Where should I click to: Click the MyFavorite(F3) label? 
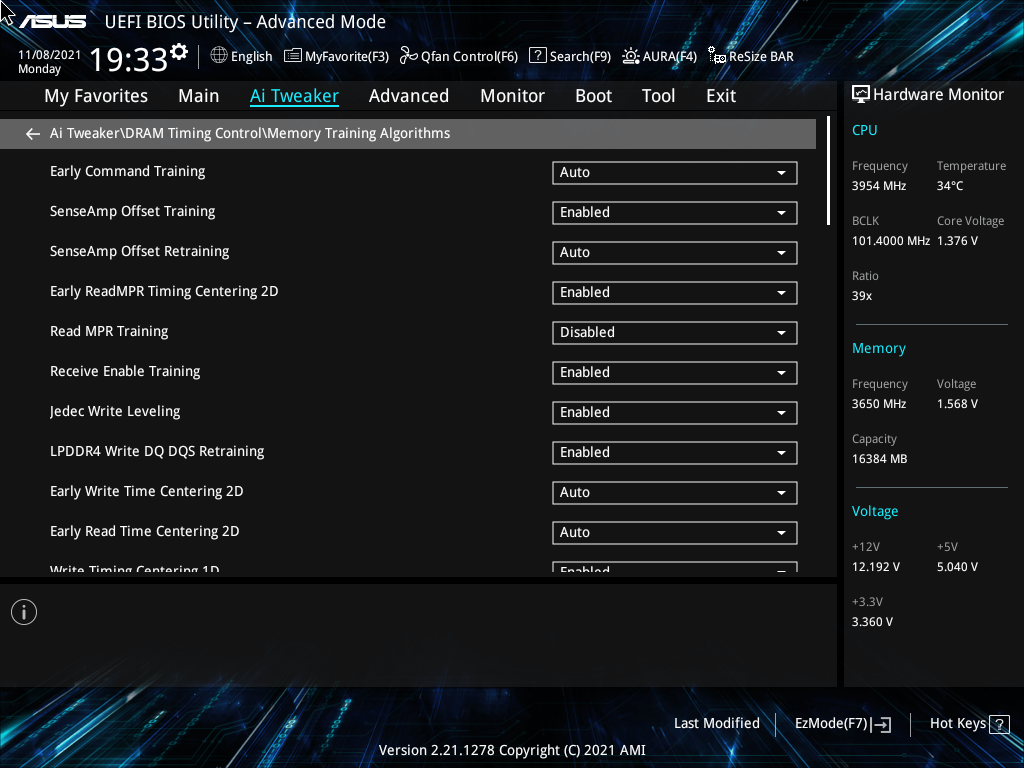click(347, 57)
